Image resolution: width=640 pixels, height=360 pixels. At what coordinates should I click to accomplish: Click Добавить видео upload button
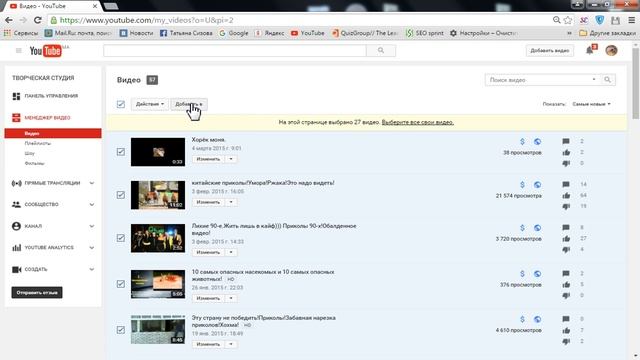coord(549,51)
